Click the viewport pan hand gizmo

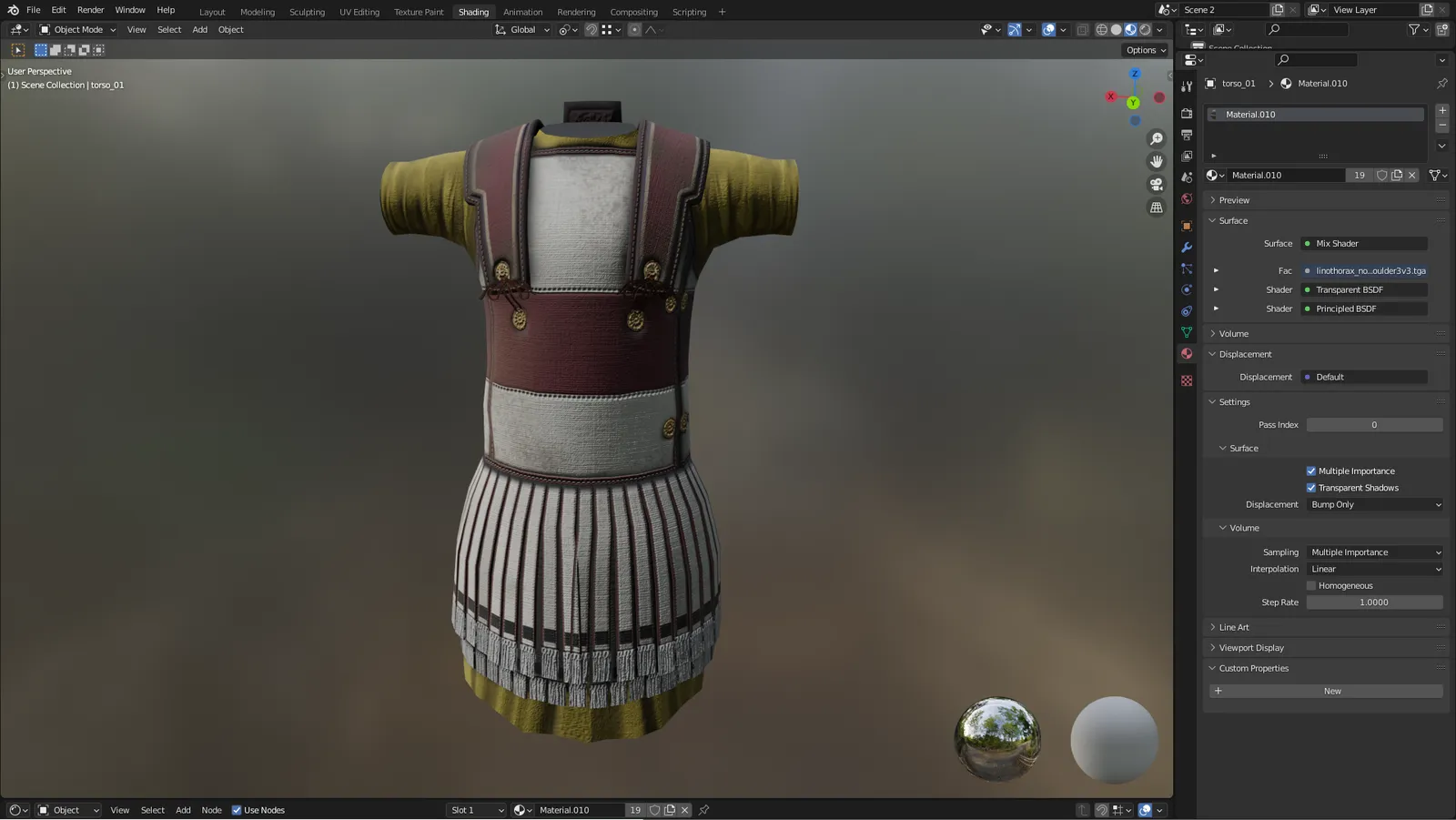tap(1157, 161)
